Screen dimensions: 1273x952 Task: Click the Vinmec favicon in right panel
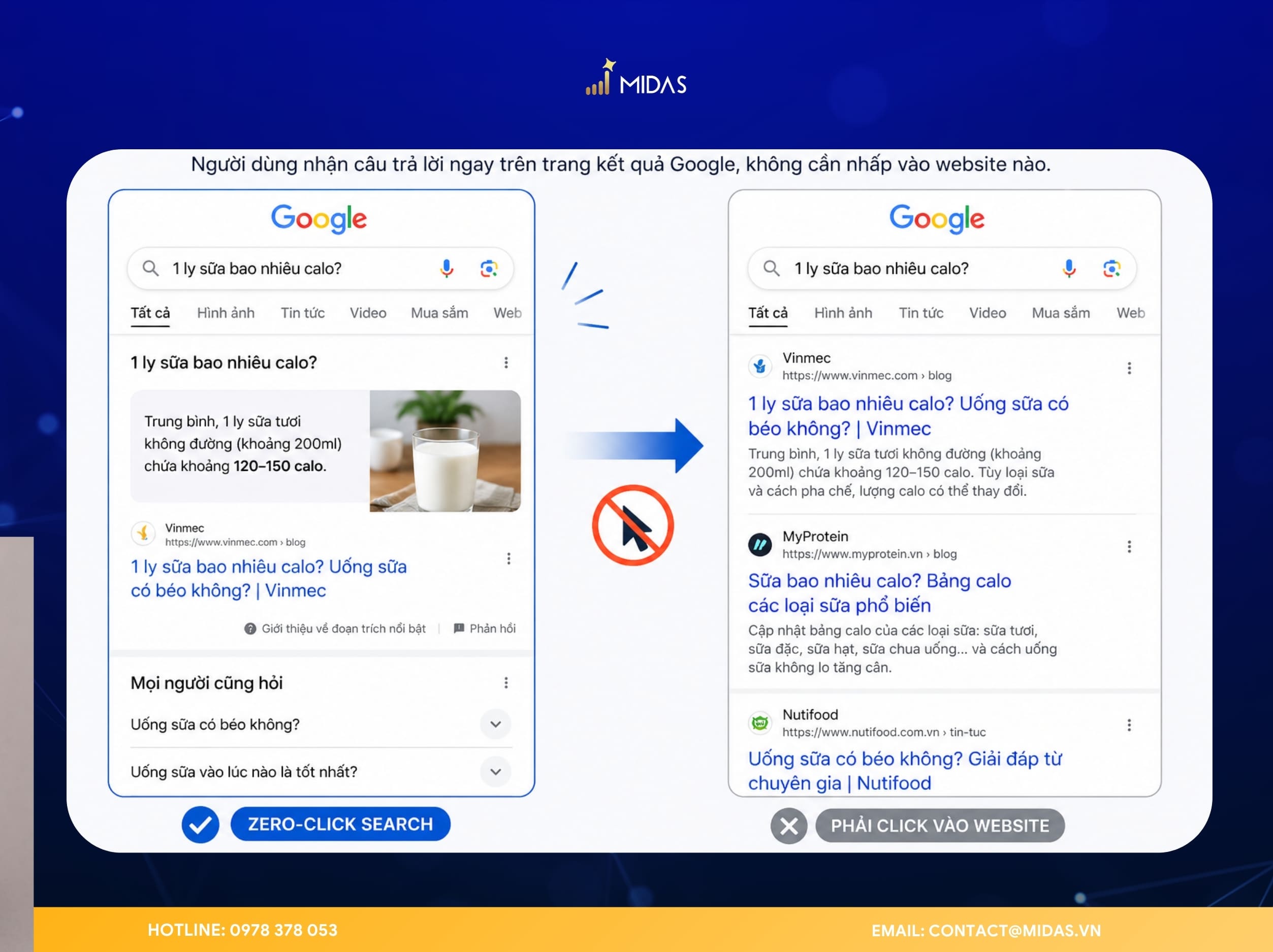pyautogui.click(x=759, y=366)
